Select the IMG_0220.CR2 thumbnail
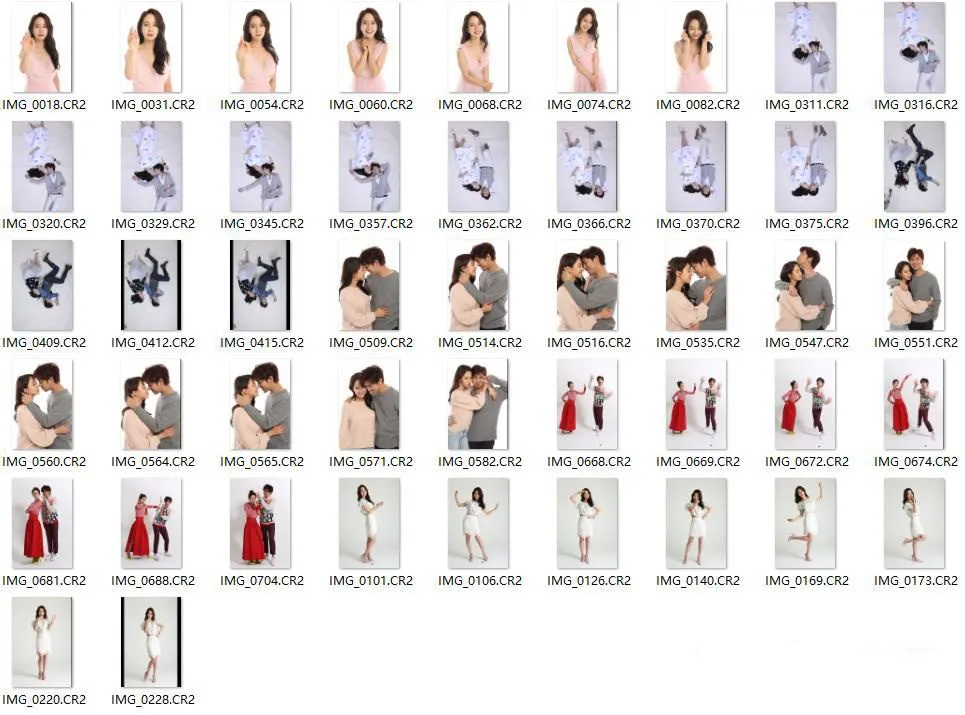The width and height of the screenshot is (965, 715). pyautogui.click(x=42, y=642)
